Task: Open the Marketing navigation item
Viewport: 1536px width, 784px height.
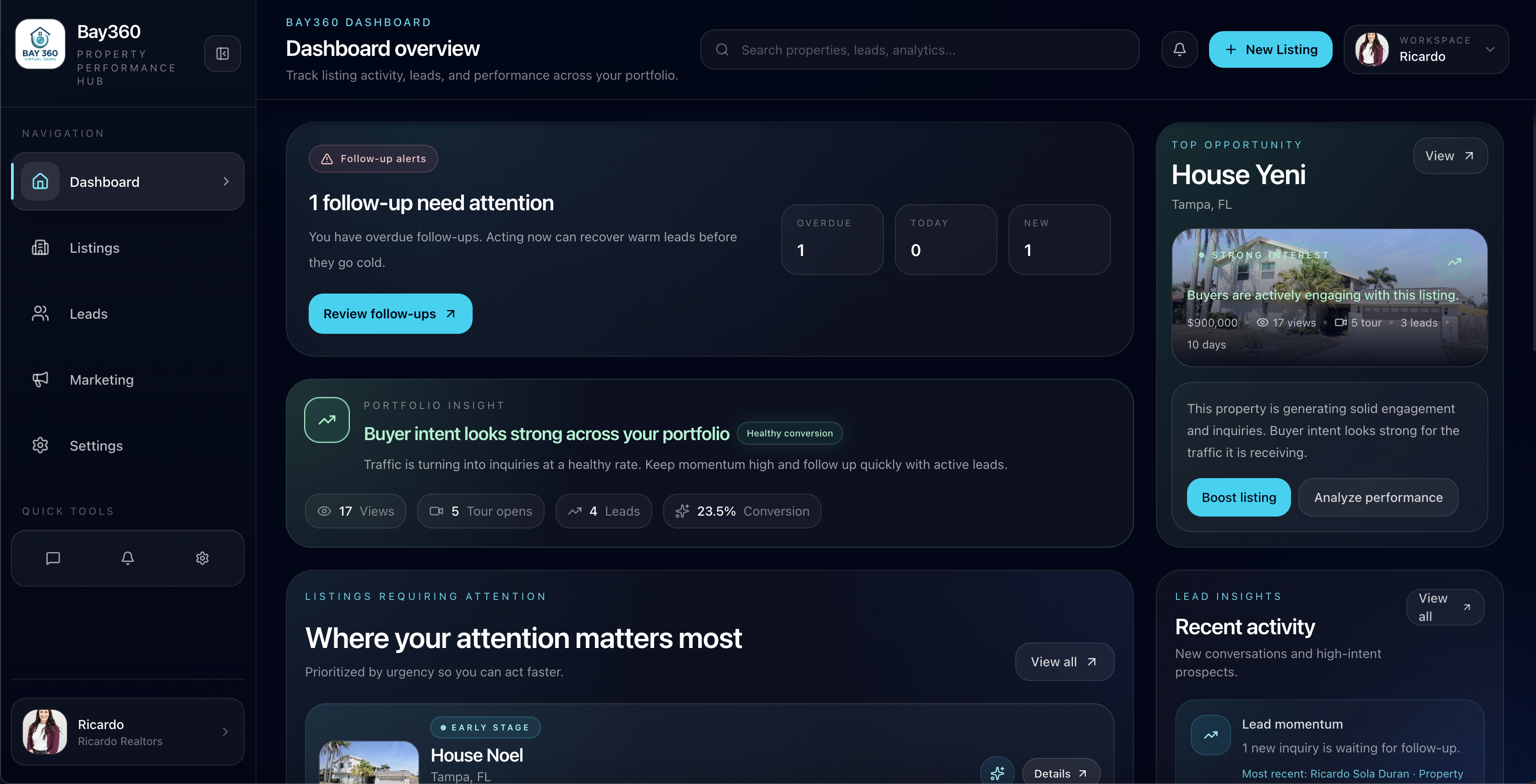Action: point(101,380)
